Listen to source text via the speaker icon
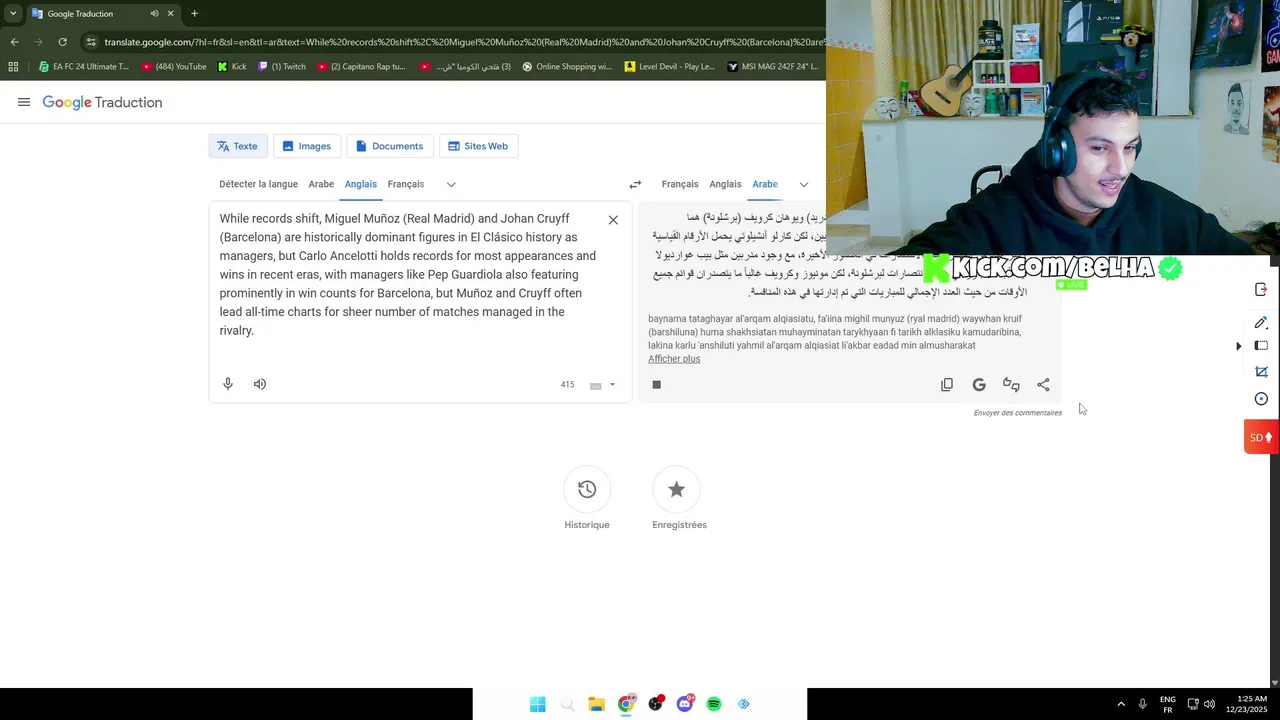 point(260,384)
